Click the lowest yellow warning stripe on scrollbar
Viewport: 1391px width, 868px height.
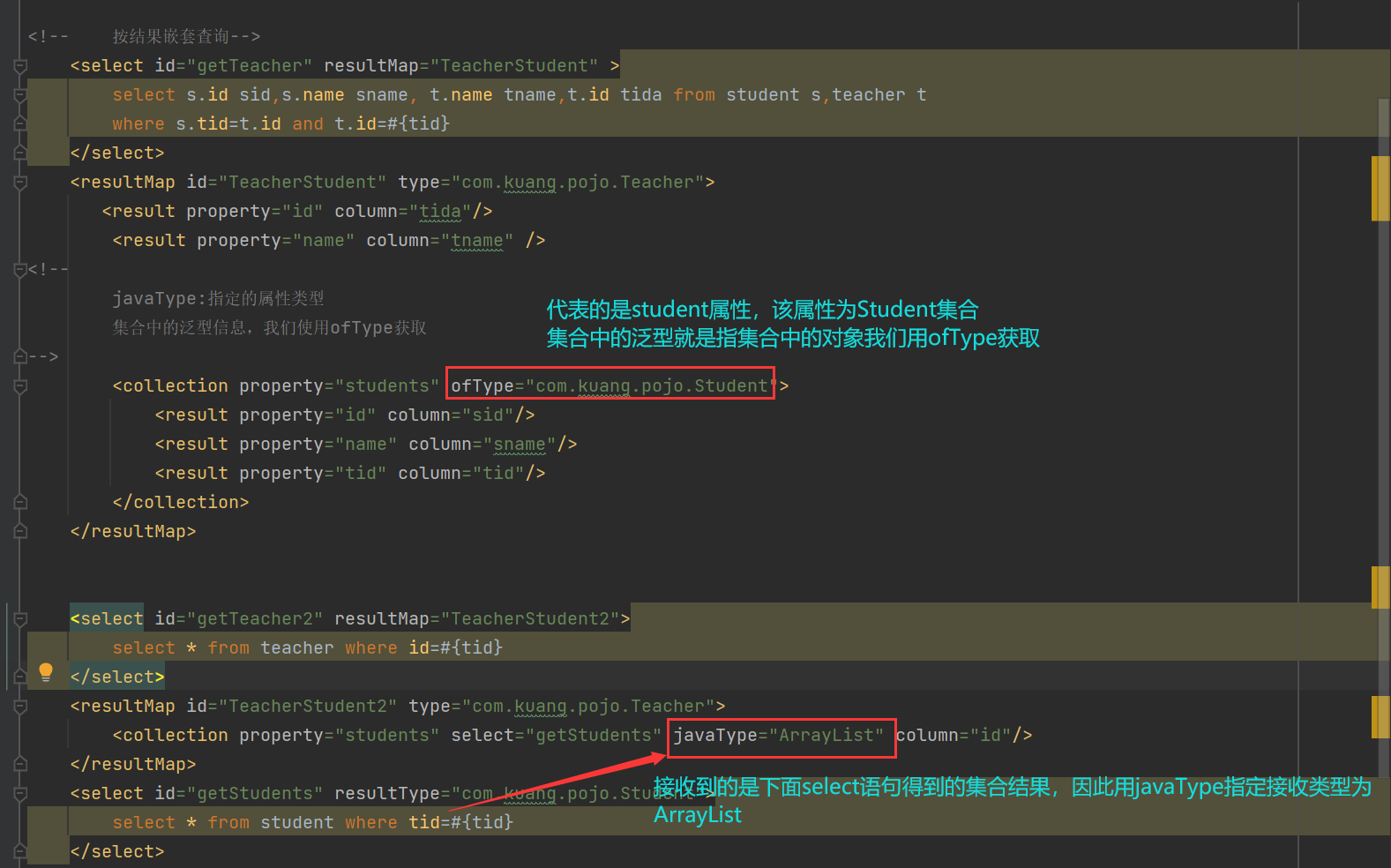pyautogui.click(x=1380, y=716)
